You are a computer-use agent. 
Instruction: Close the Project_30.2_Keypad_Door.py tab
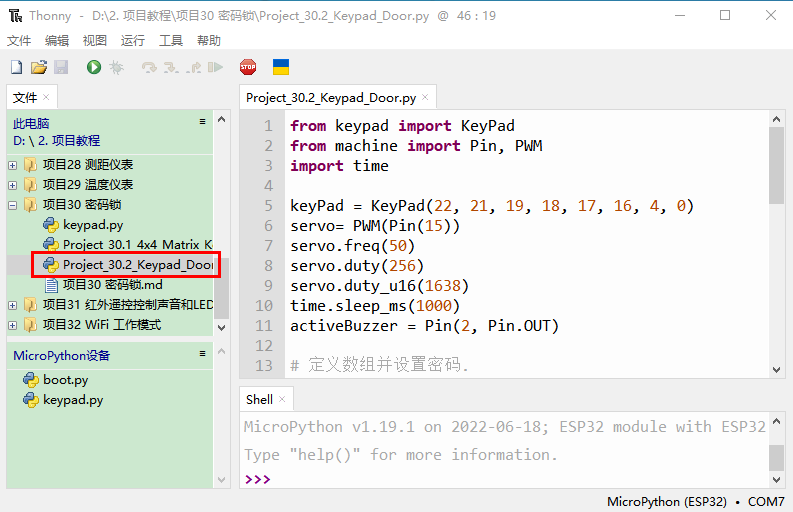(x=425, y=98)
